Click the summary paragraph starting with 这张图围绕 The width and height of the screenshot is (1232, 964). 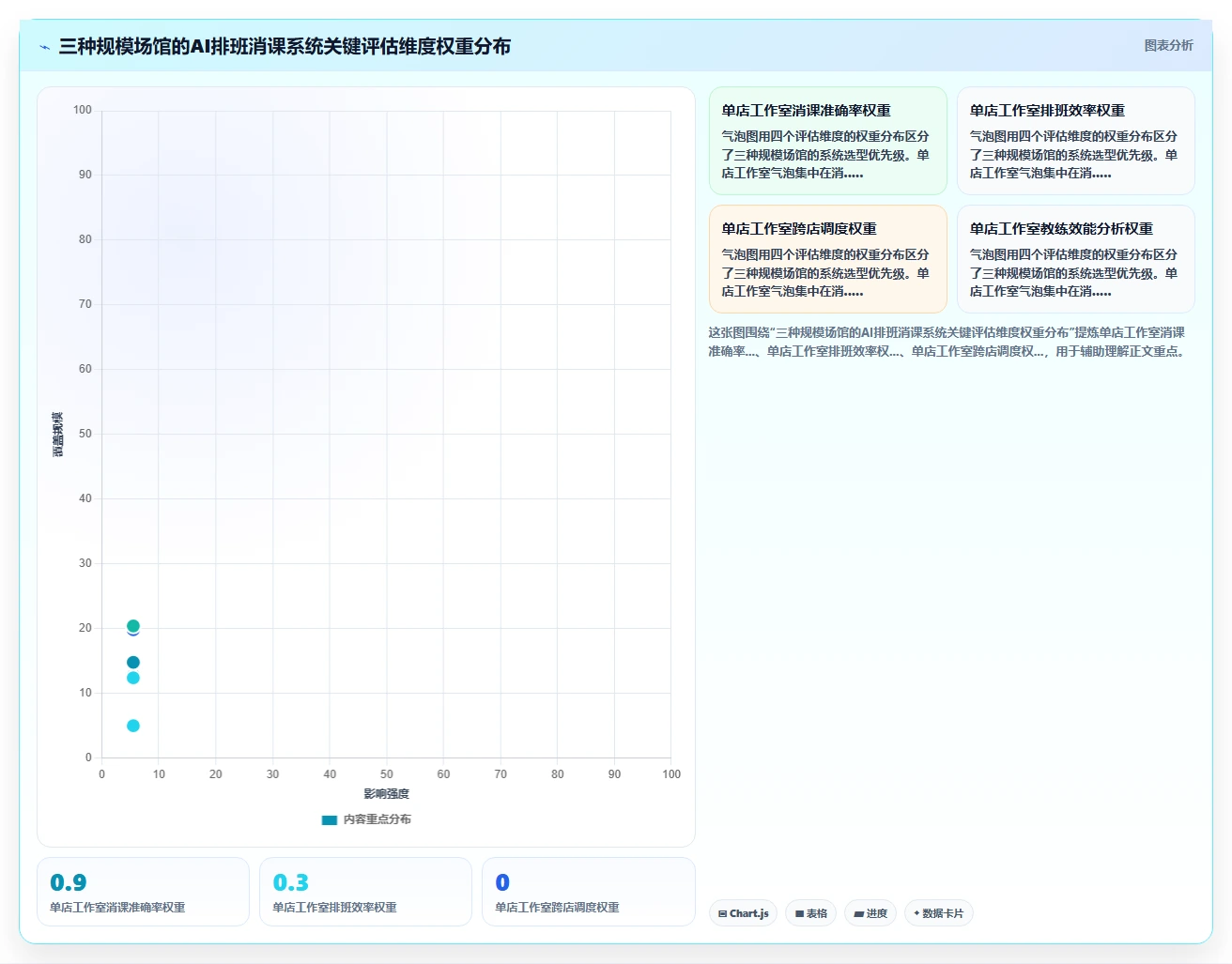point(947,342)
